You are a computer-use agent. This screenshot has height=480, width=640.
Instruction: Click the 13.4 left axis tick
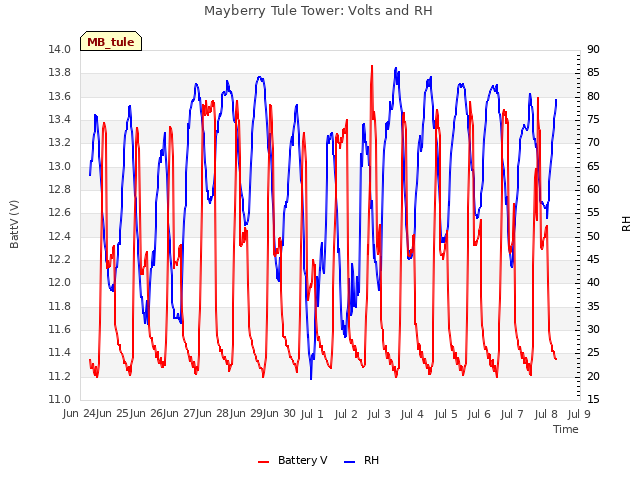(60, 120)
